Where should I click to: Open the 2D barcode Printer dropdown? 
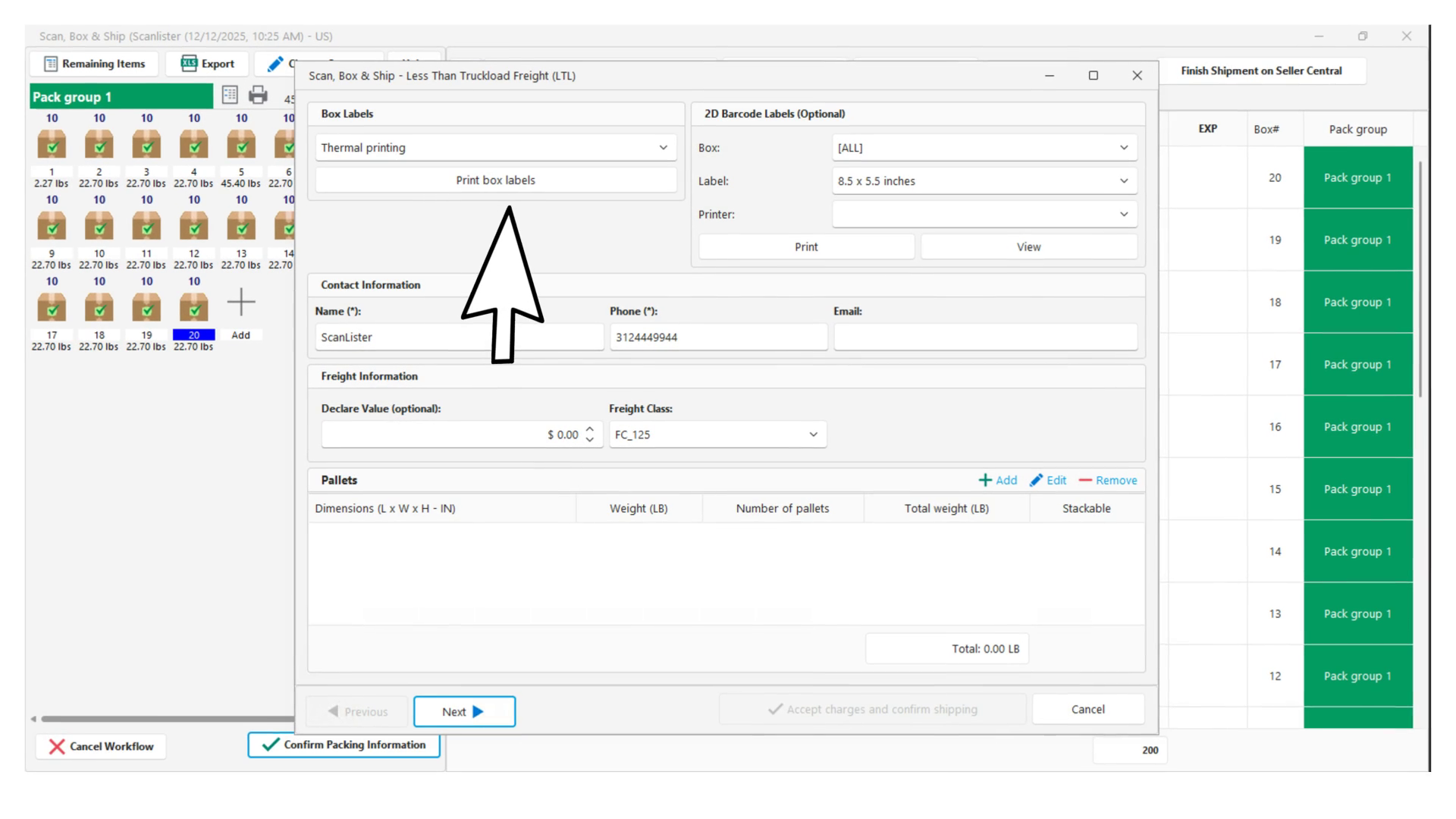(984, 215)
